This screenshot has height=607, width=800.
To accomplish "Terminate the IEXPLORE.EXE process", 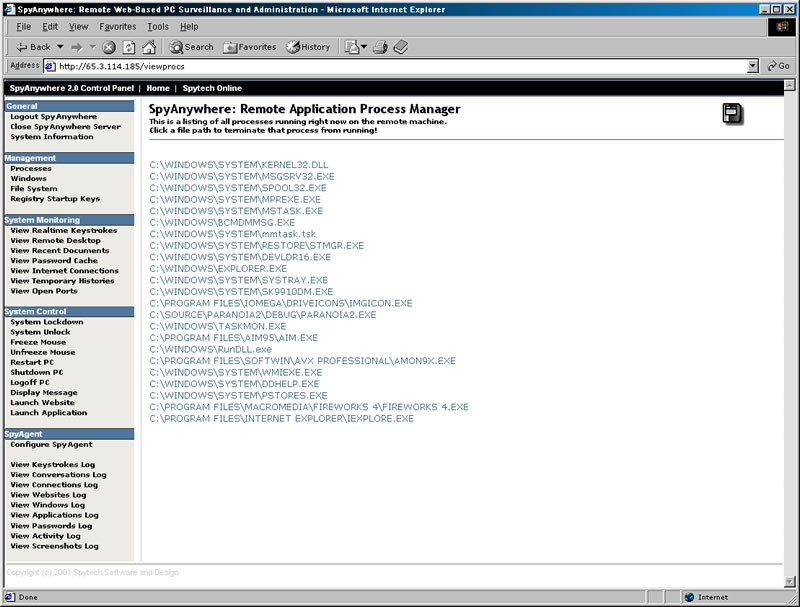I will tap(282, 418).
